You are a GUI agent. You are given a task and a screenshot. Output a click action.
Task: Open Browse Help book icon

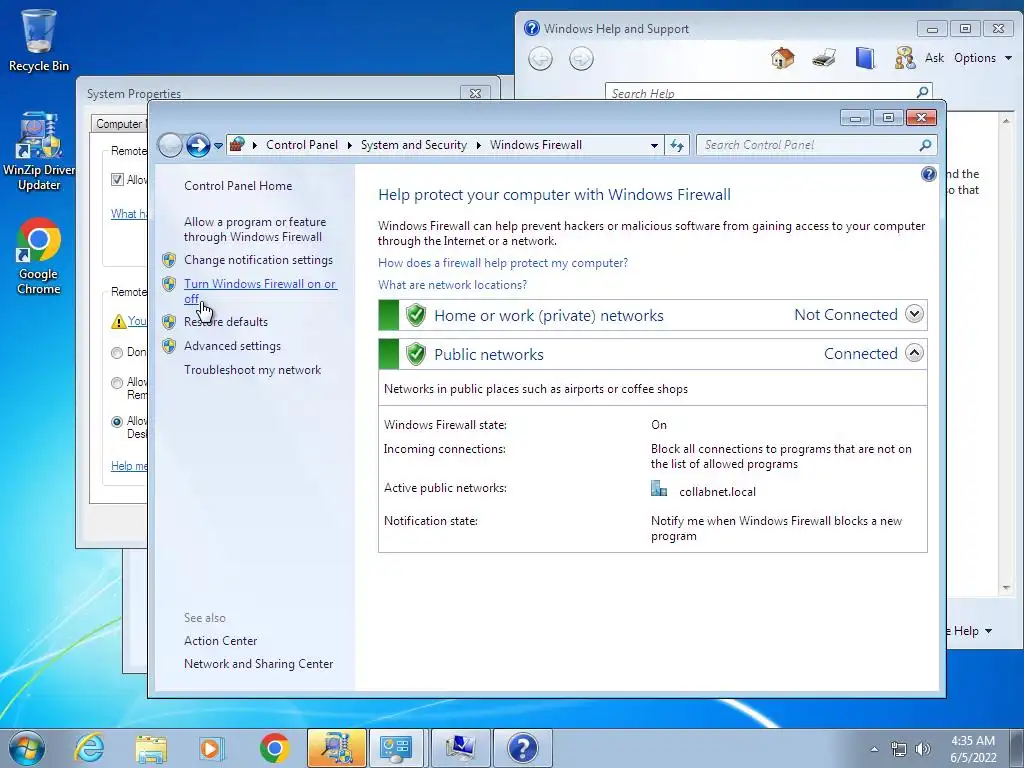tap(865, 58)
